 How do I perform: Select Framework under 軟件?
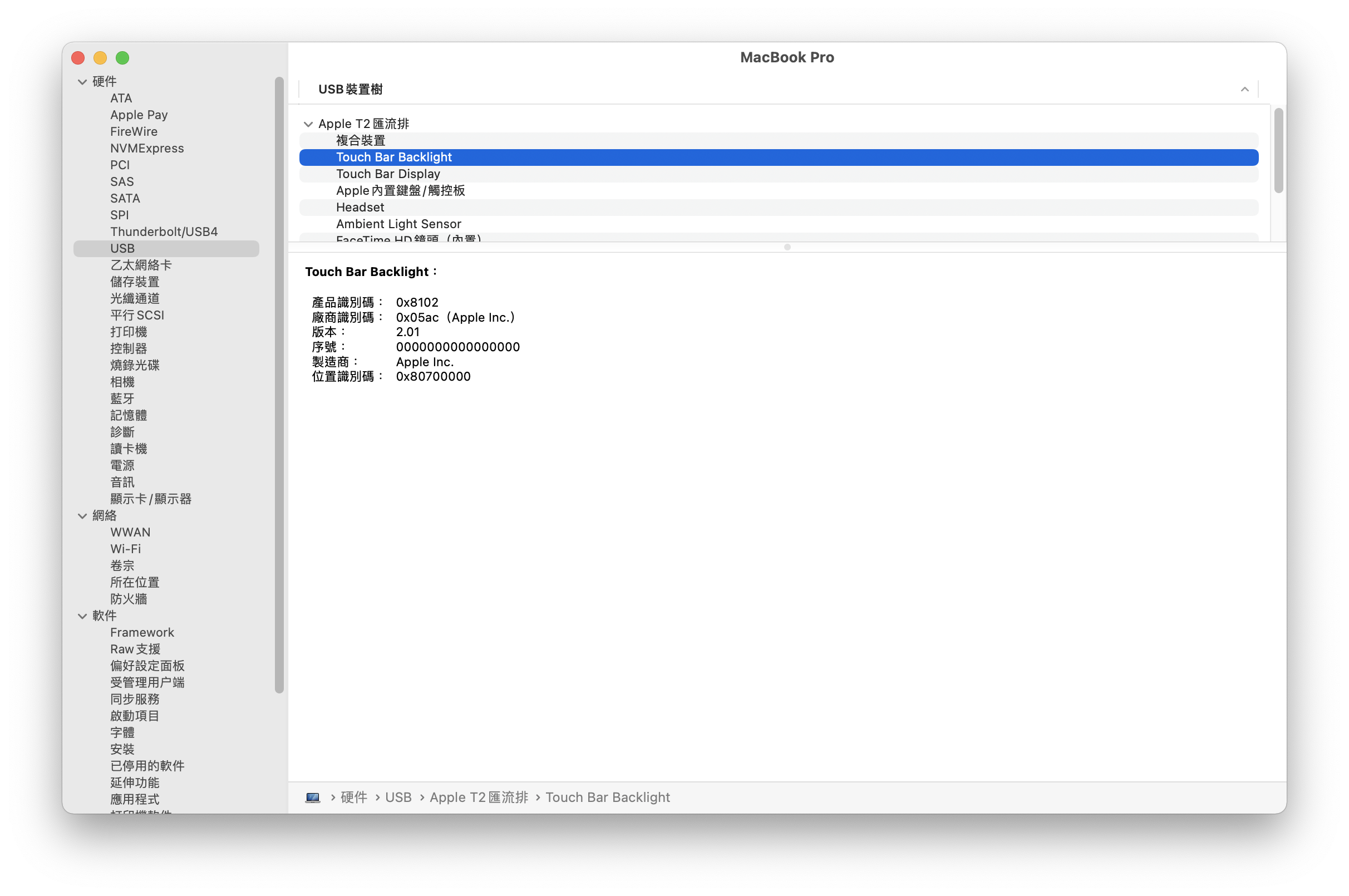coord(142,632)
